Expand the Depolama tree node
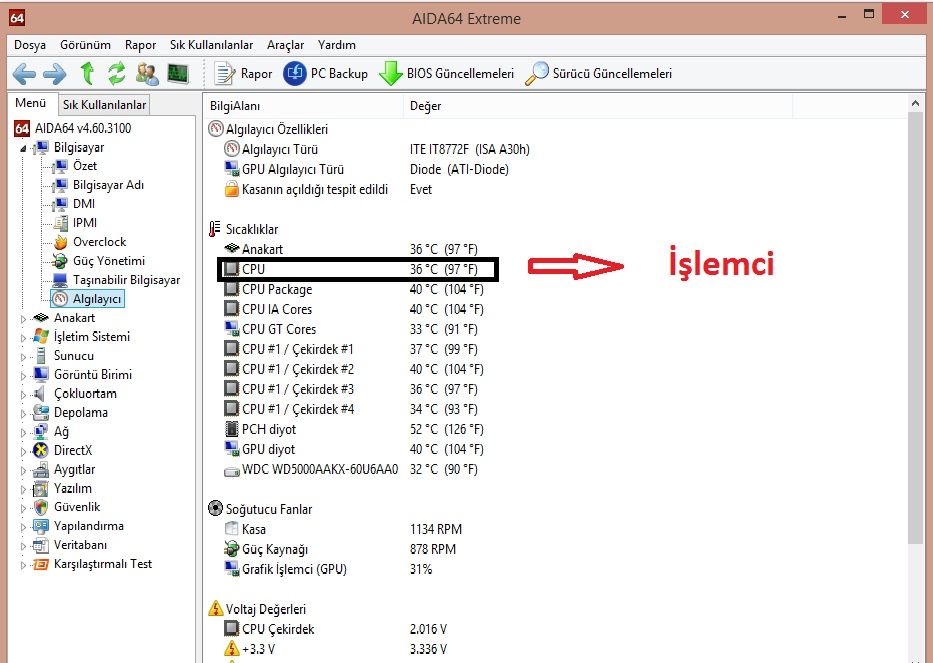 click(x=23, y=414)
